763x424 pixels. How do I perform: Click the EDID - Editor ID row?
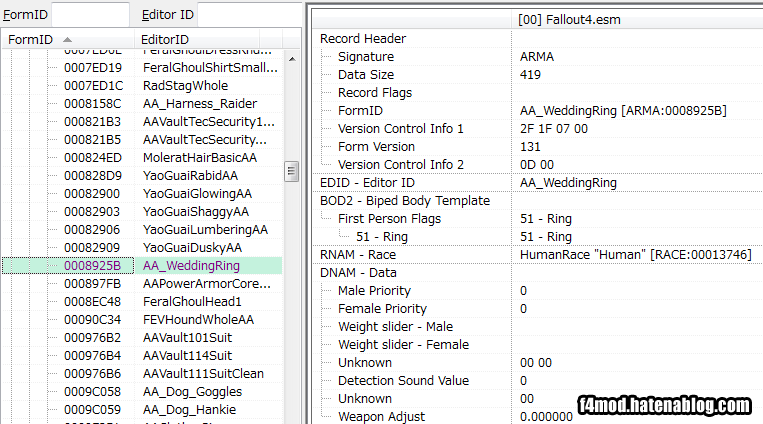(x=538, y=183)
